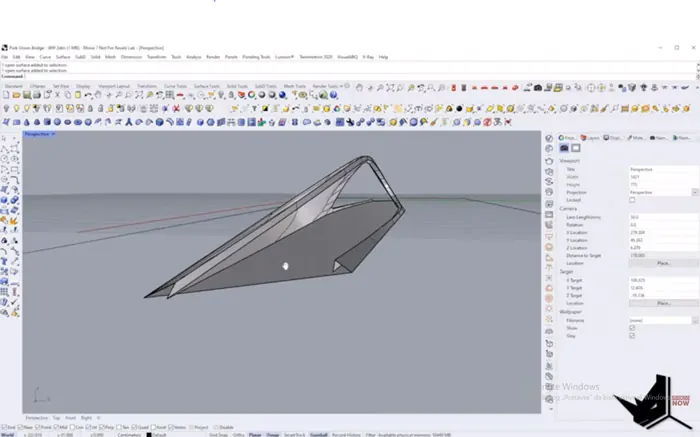Toggle Ortho in status bar

coord(238,434)
